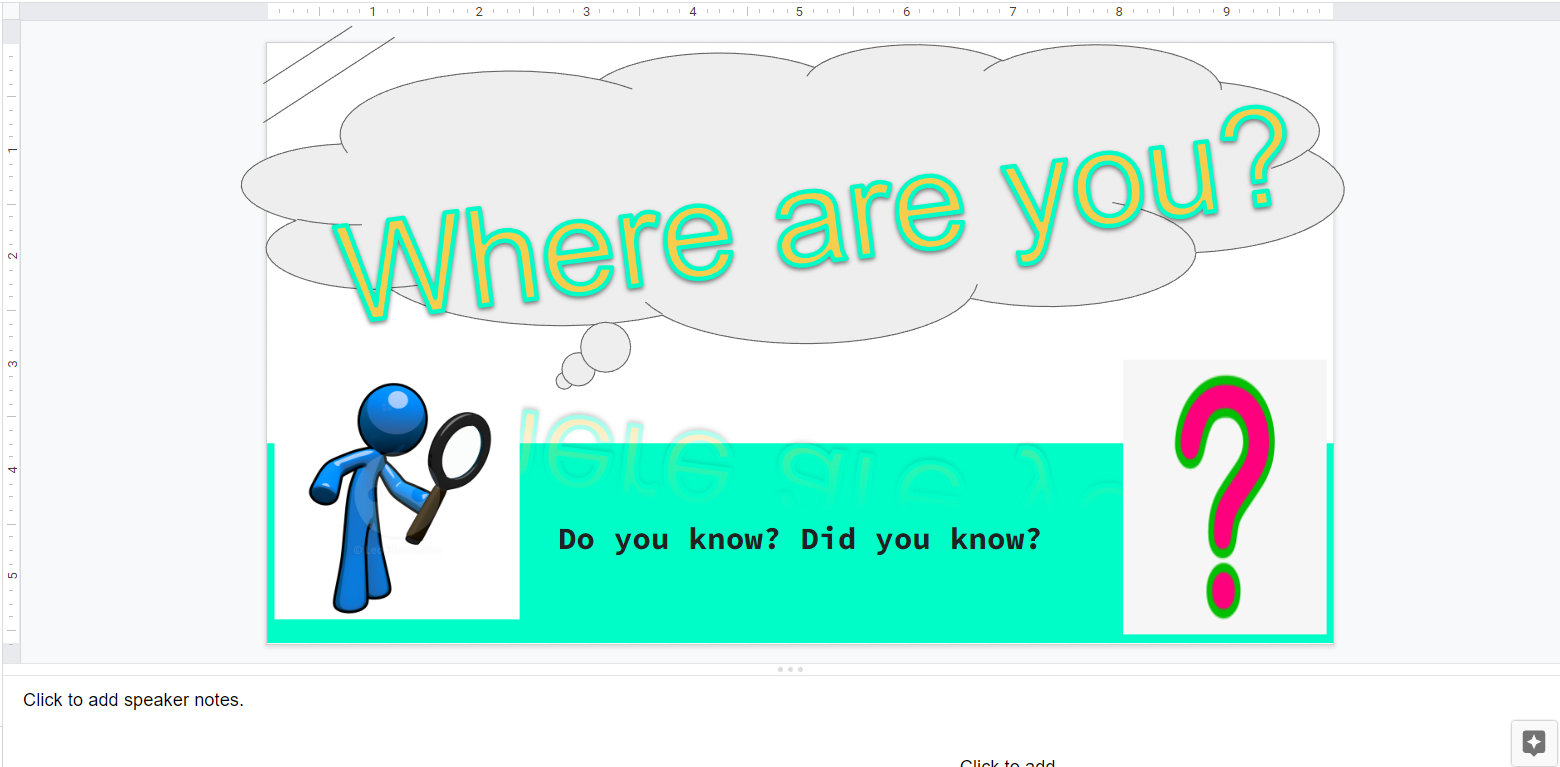
Task: Click the vertical ruler at mark 3
Action: tap(11, 363)
